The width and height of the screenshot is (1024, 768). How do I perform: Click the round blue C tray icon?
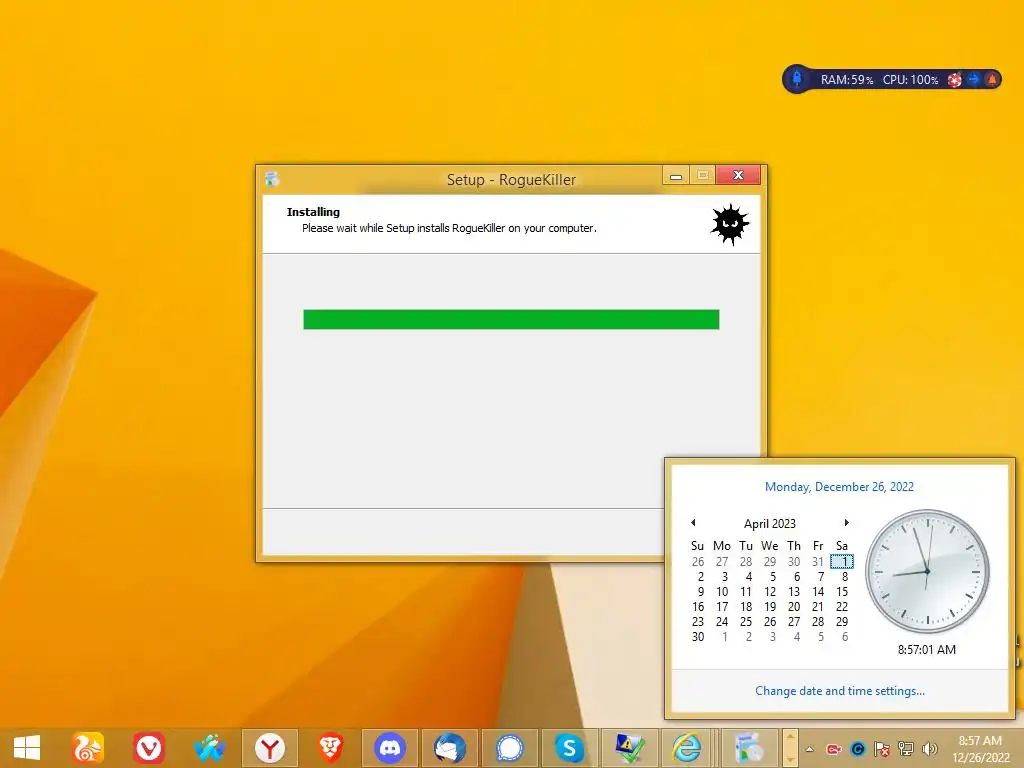click(x=858, y=749)
